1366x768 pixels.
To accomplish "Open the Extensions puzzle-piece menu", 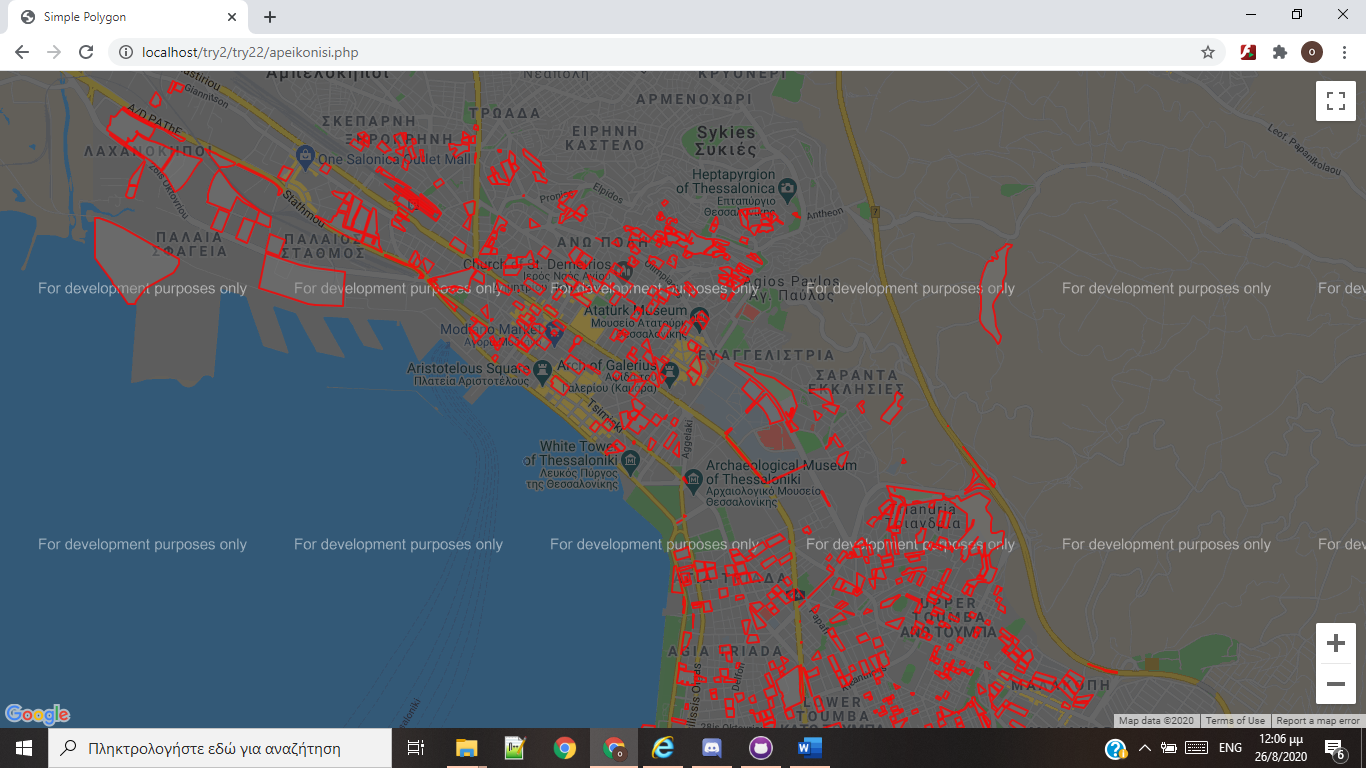I will click(1279, 52).
